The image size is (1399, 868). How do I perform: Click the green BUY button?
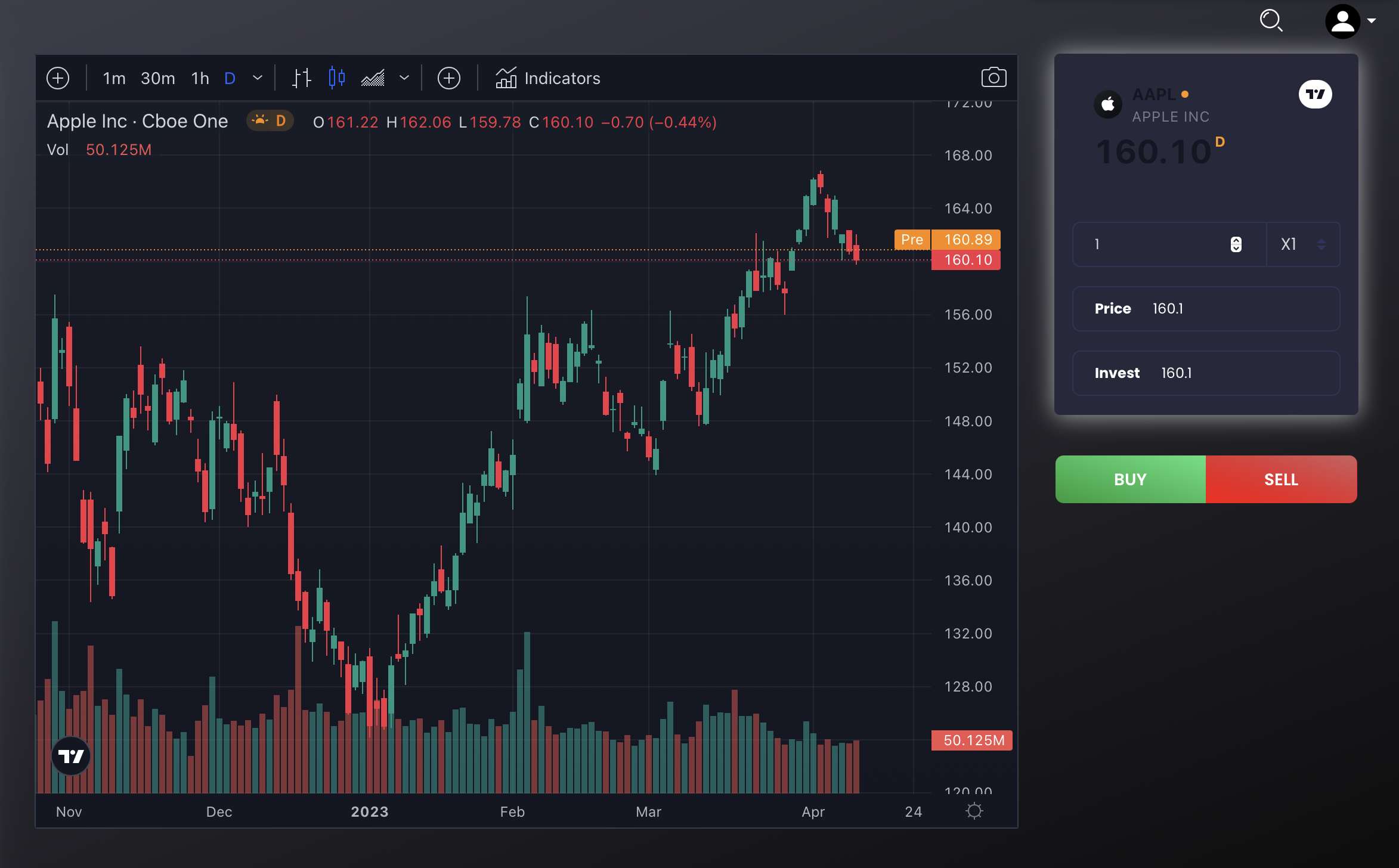point(1131,479)
